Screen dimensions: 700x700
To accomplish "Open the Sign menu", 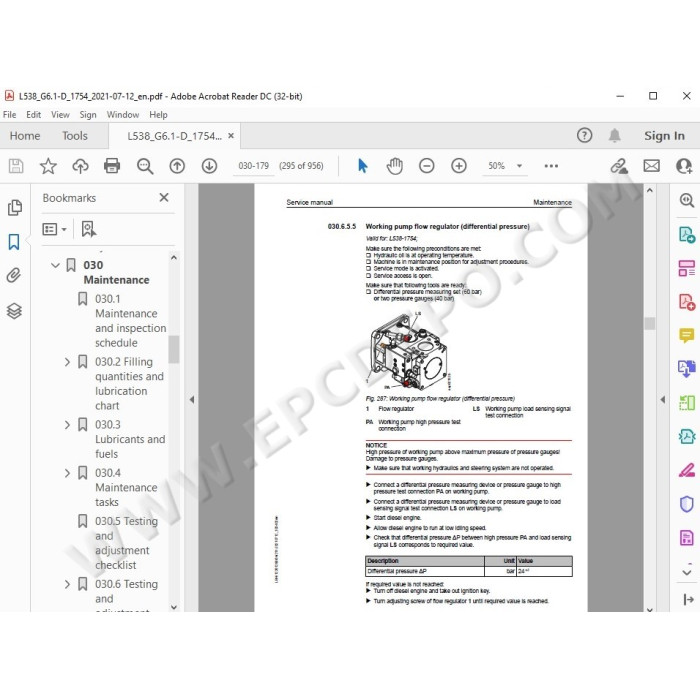I will point(88,115).
